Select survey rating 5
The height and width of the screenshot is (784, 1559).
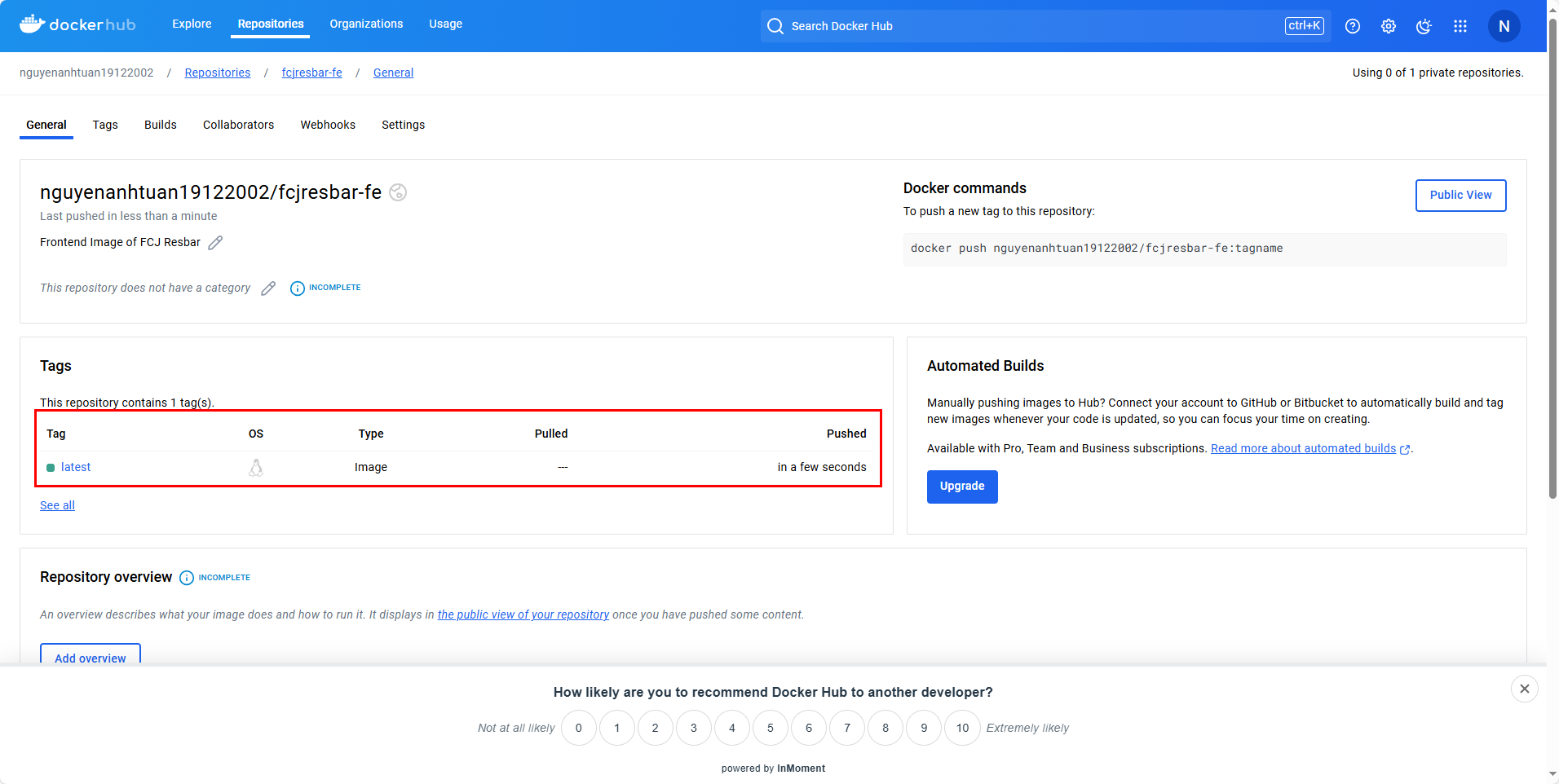[x=771, y=728]
